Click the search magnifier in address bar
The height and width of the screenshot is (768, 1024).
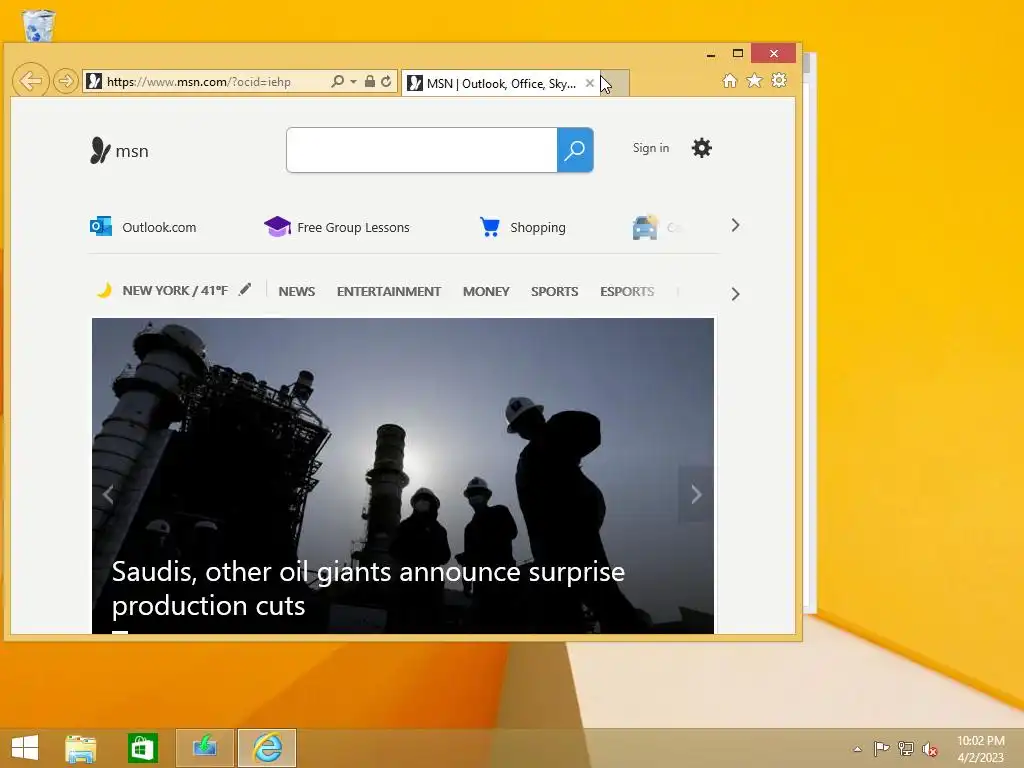(338, 82)
